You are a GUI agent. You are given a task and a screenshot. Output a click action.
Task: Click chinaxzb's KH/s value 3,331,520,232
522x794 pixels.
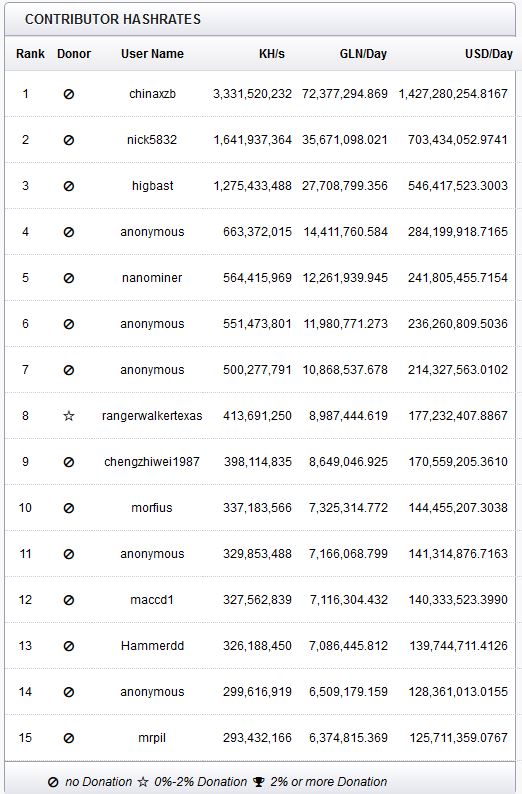click(x=252, y=94)
